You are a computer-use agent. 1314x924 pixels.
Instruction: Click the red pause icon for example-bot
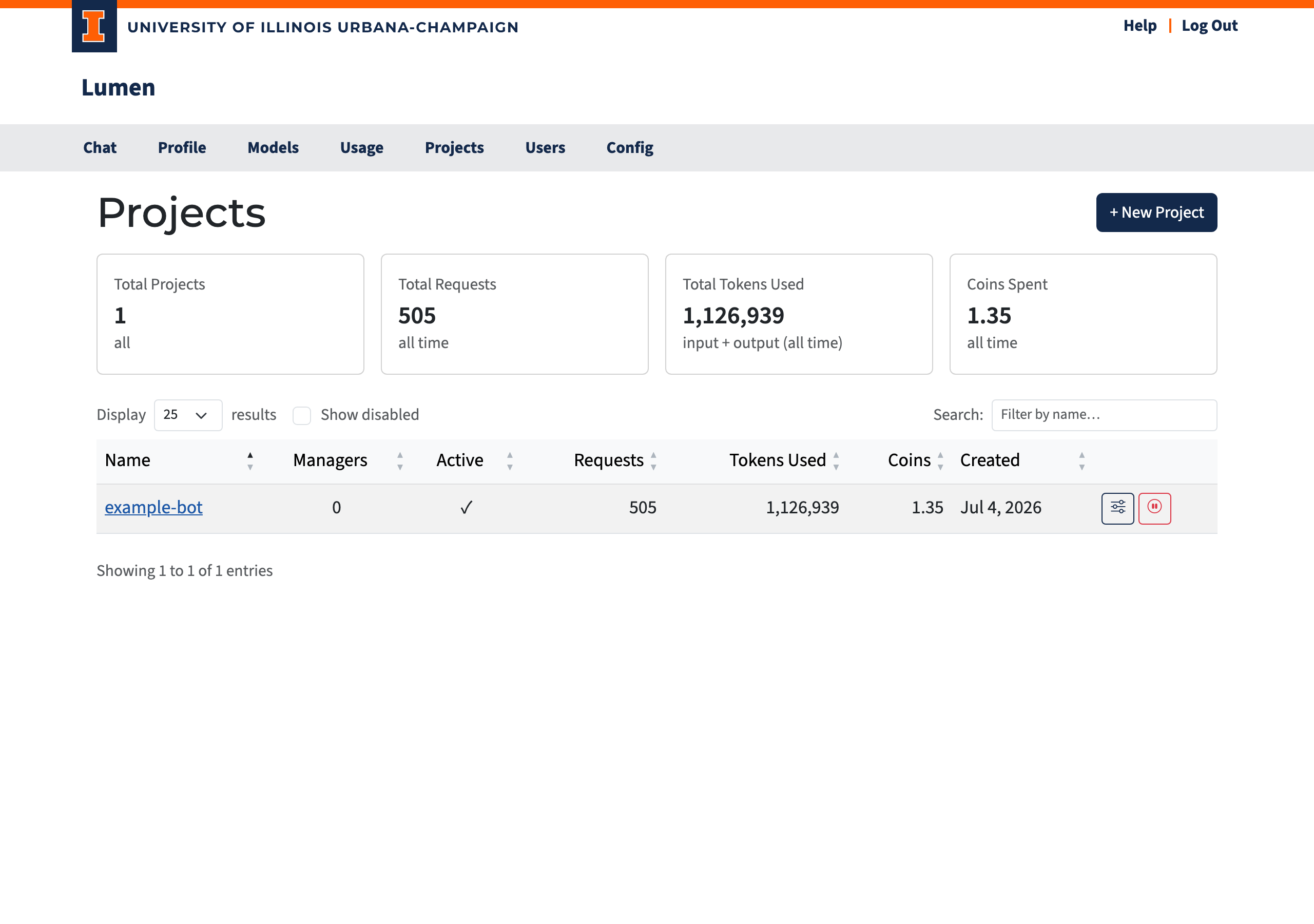[x=1154, y=508]
